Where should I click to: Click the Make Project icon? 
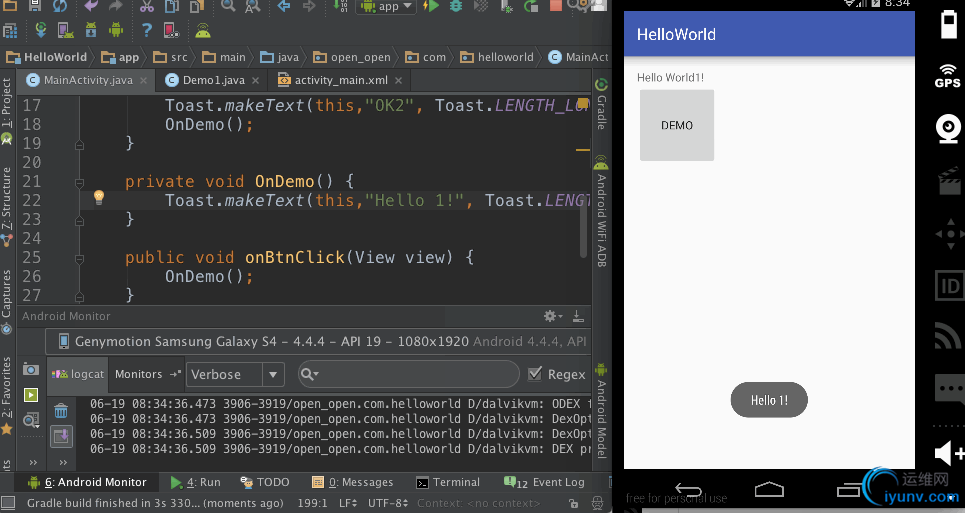340,6
